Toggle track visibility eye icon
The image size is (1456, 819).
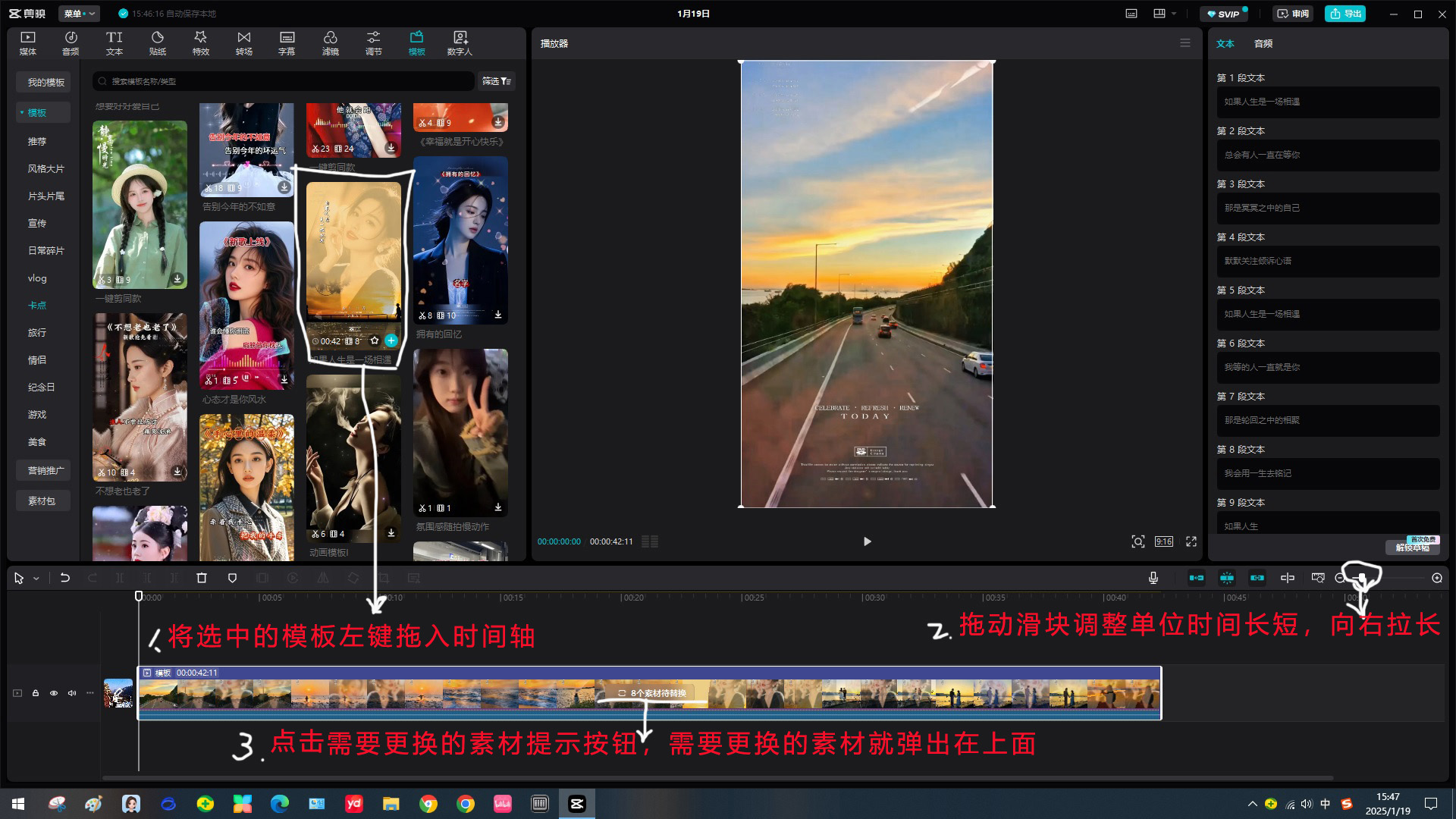(x=54, y=693)
